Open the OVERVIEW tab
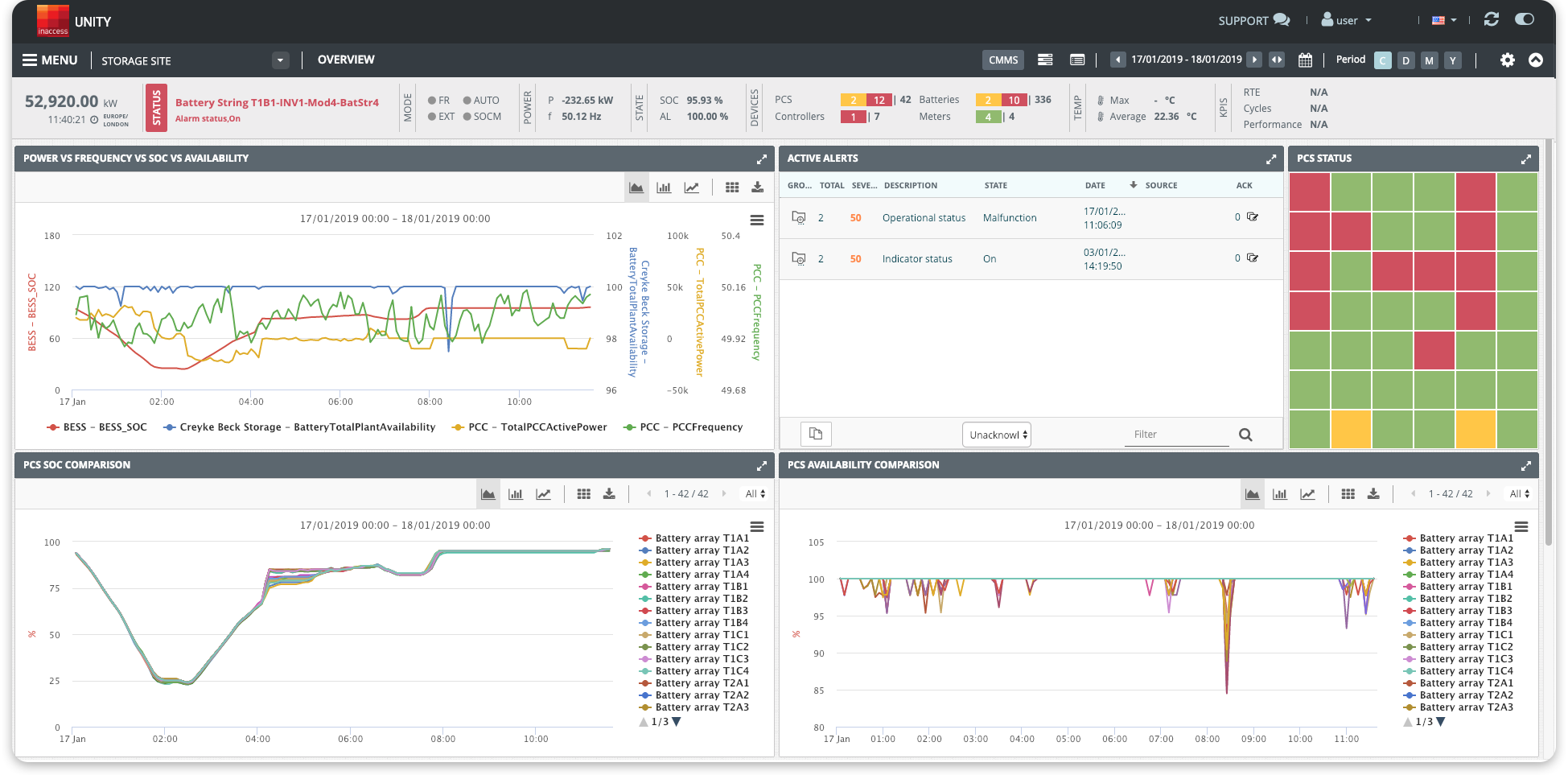Screen dimensions: 1568x775 click(x=346, y=60)
